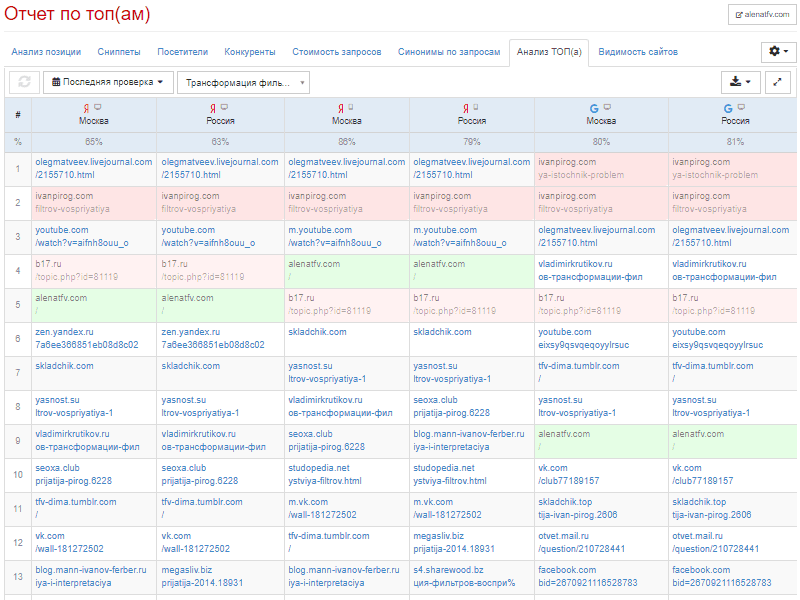Image resolution: width=800 pixels, height=600 pixels.
Task: Open the youtube.com watch link in the 63% column row 3
Action: pos(208,236)
